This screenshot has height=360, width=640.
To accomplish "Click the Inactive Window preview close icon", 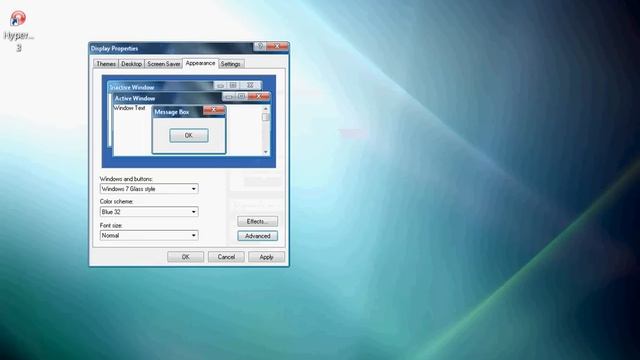I will pyautogui.click(x=250, y=85).
